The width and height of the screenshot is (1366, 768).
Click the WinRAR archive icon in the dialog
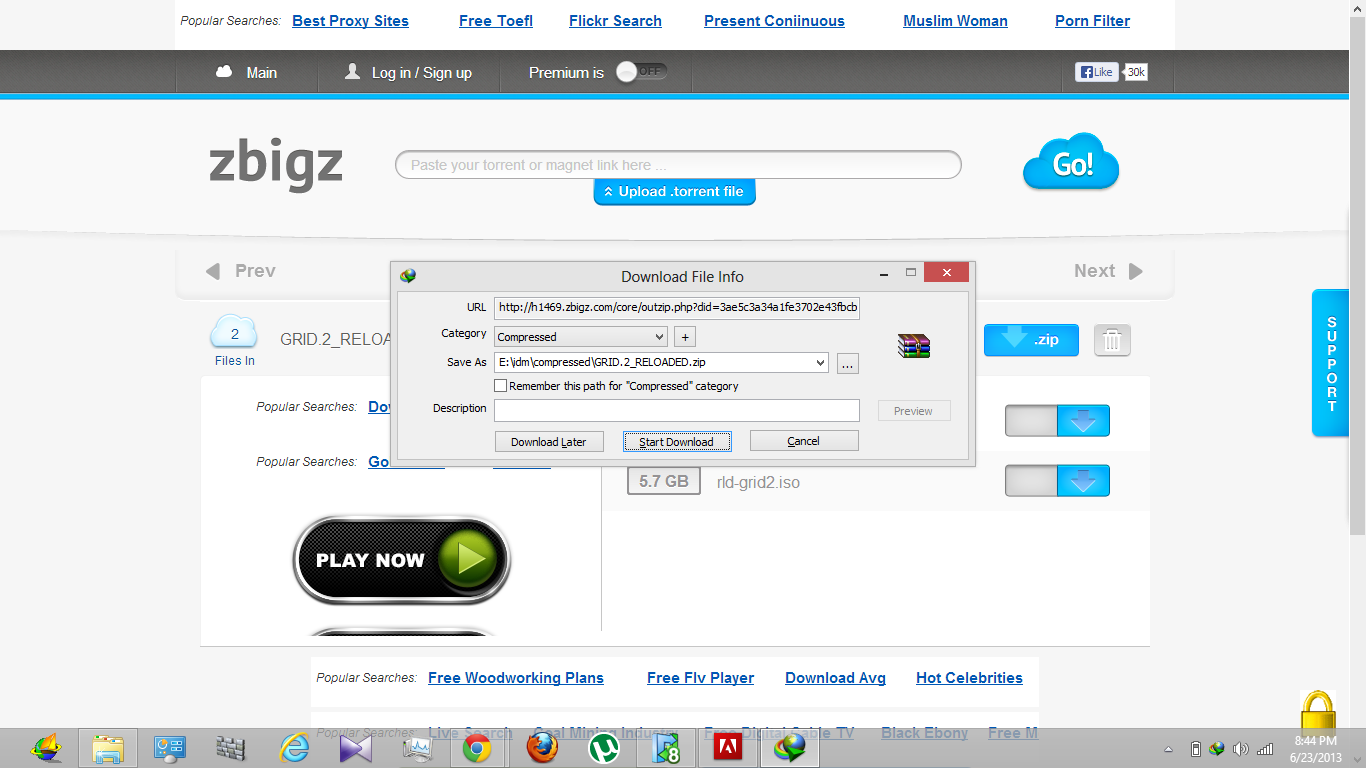914,346
